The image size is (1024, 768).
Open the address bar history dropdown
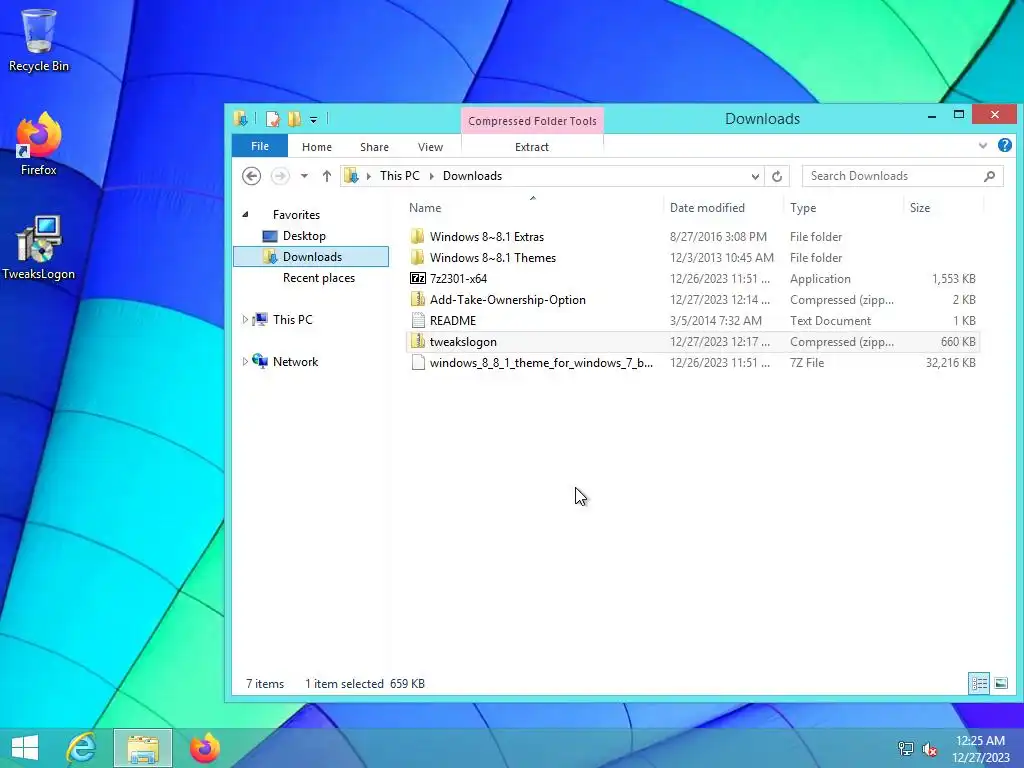(x=755, y=176)
